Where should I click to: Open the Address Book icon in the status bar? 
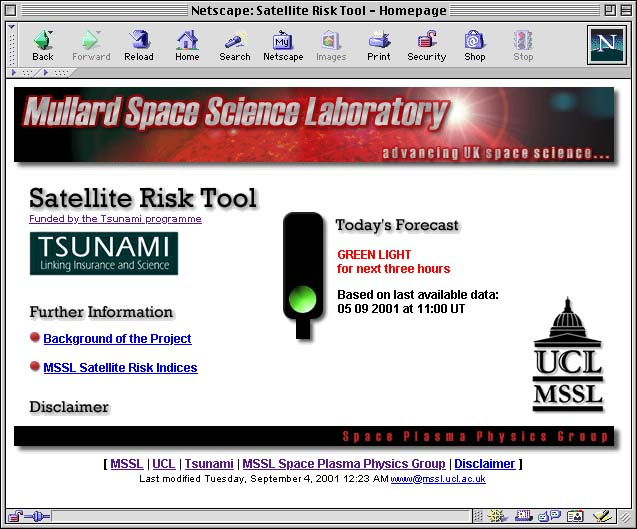coord(575,516)
